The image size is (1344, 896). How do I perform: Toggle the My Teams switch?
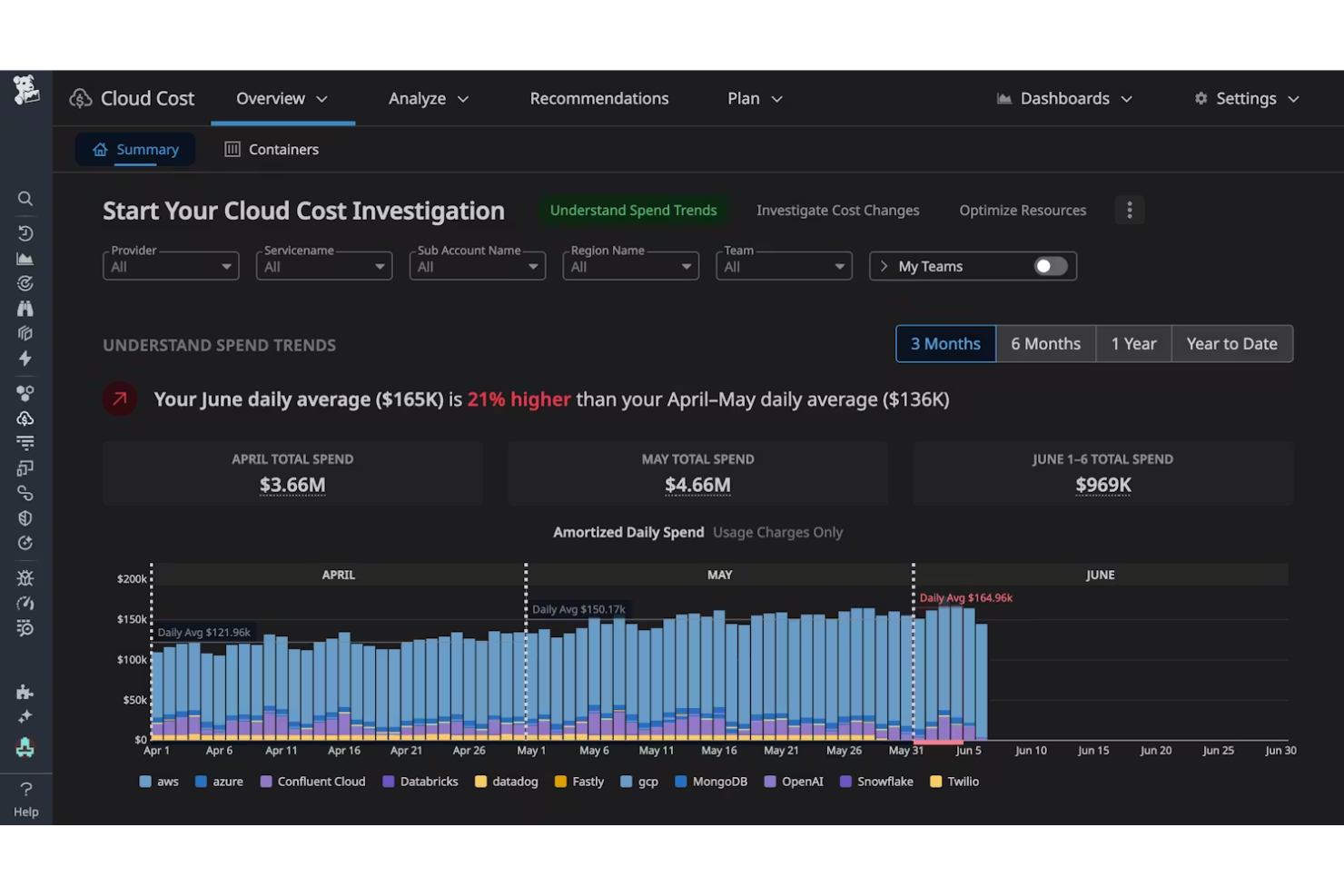pyautogui.click(x=1051, y=265)
